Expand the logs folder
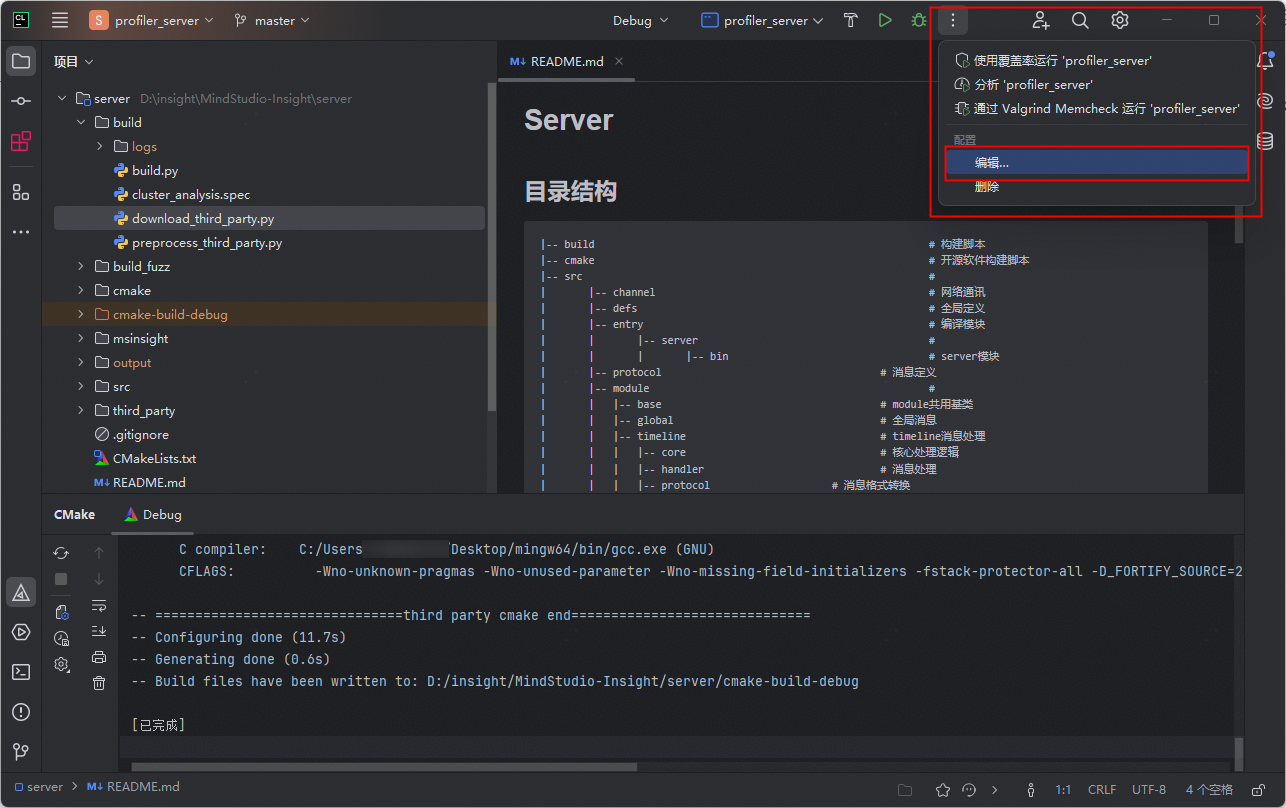Image resolution: width=1286 pixels, height=808 pixels. point(100,147)
